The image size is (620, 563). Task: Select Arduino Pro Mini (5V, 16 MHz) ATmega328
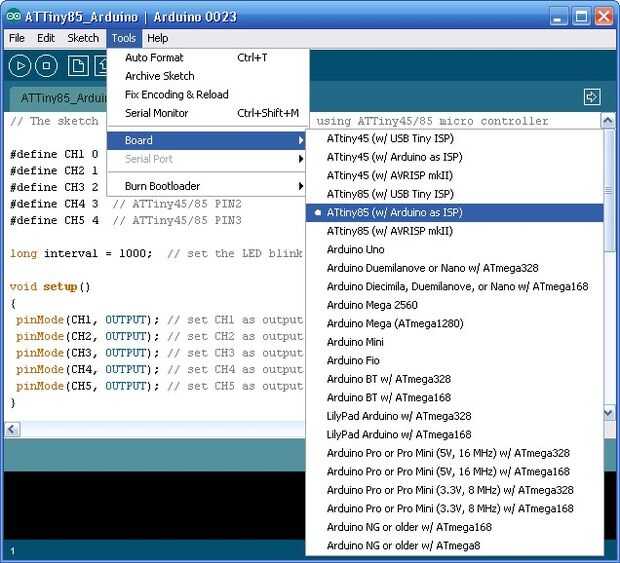[455, 453]
